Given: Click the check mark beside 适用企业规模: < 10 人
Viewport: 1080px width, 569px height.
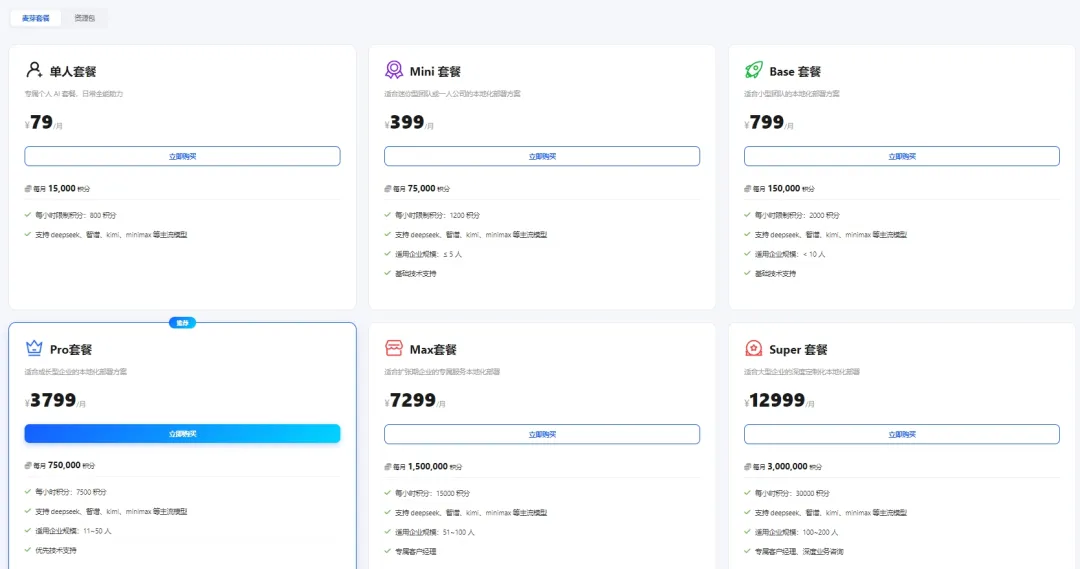Looking at the screenshot, I should click(747, 254).
